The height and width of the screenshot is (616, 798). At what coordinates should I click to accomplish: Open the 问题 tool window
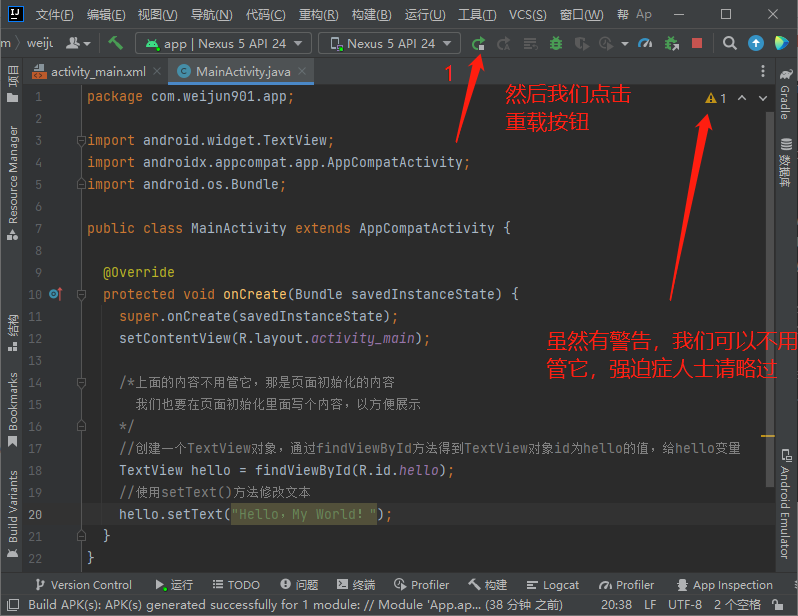299,585
